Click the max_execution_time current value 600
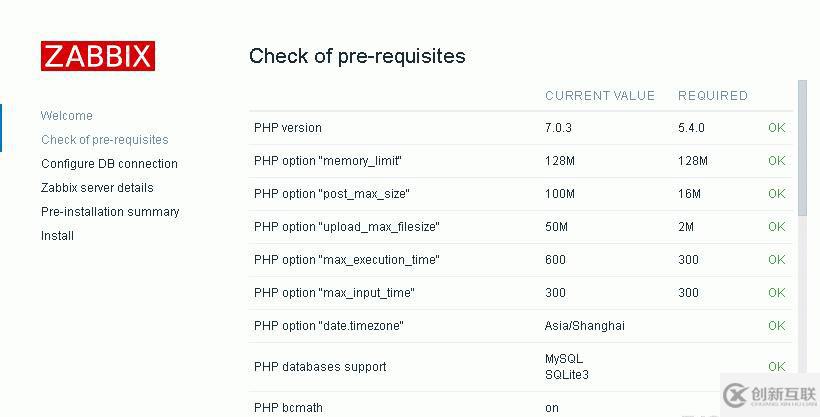This screenshot has height=417, width=820. [555, 260]
